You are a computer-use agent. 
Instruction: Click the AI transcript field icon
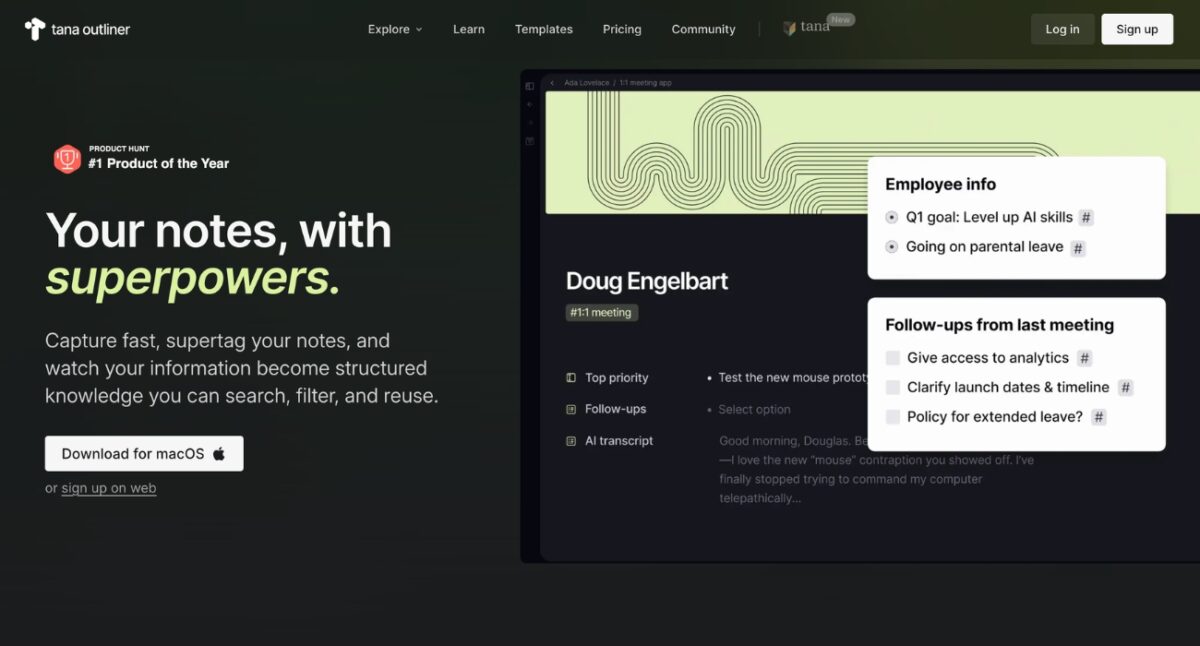(x=571, y=441)
